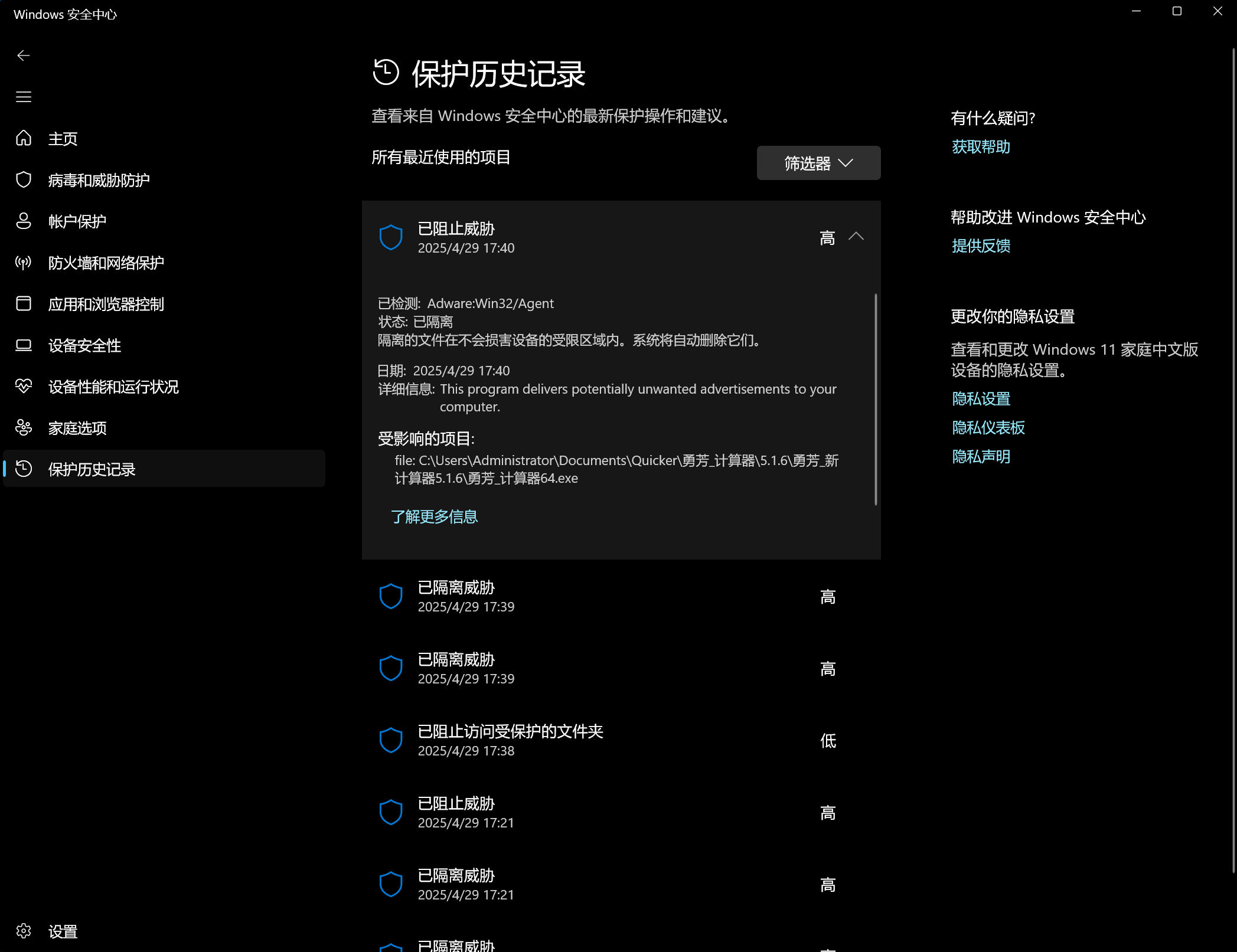This screenshot has height=952, width=1237.
Task: Click the threat details panel scrollbar
Action: tap(876, 399)
